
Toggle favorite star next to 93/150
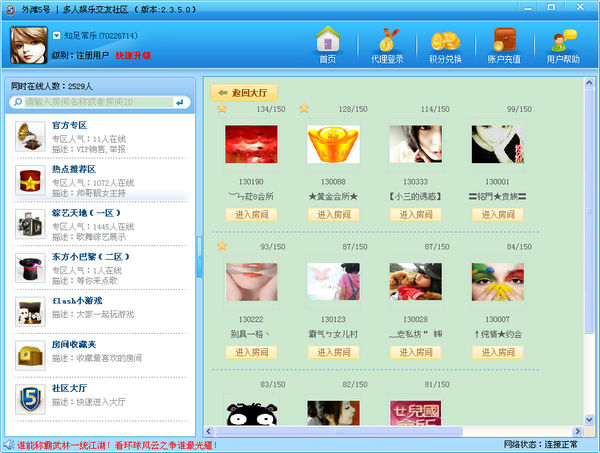pos(222,246)
